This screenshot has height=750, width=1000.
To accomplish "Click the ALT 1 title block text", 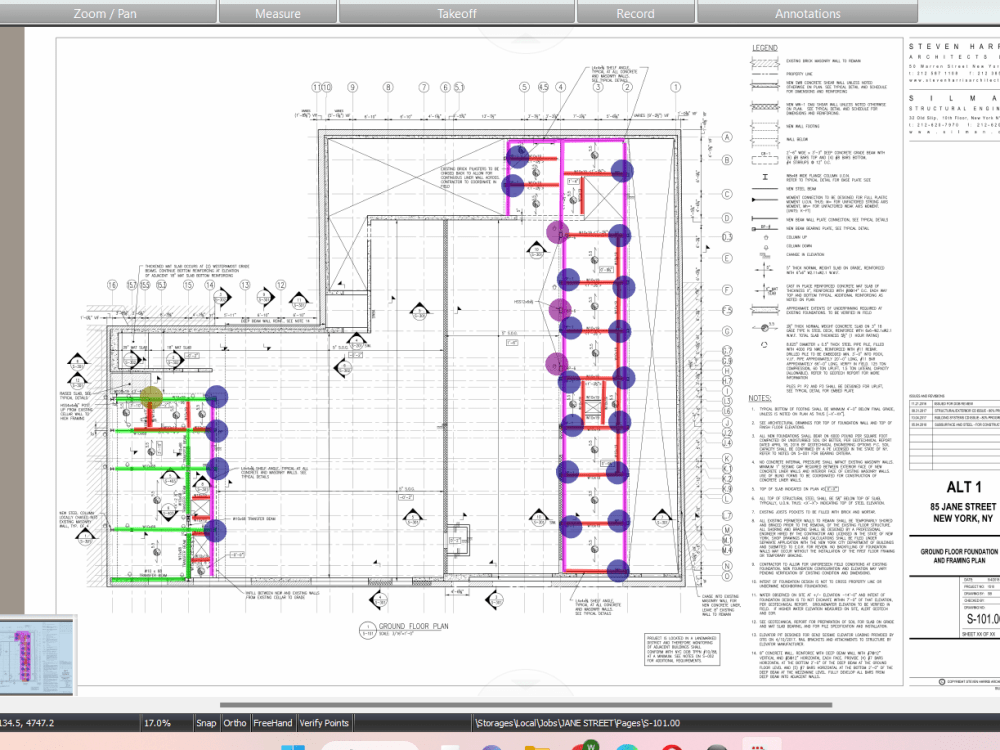I will (964, 487).
